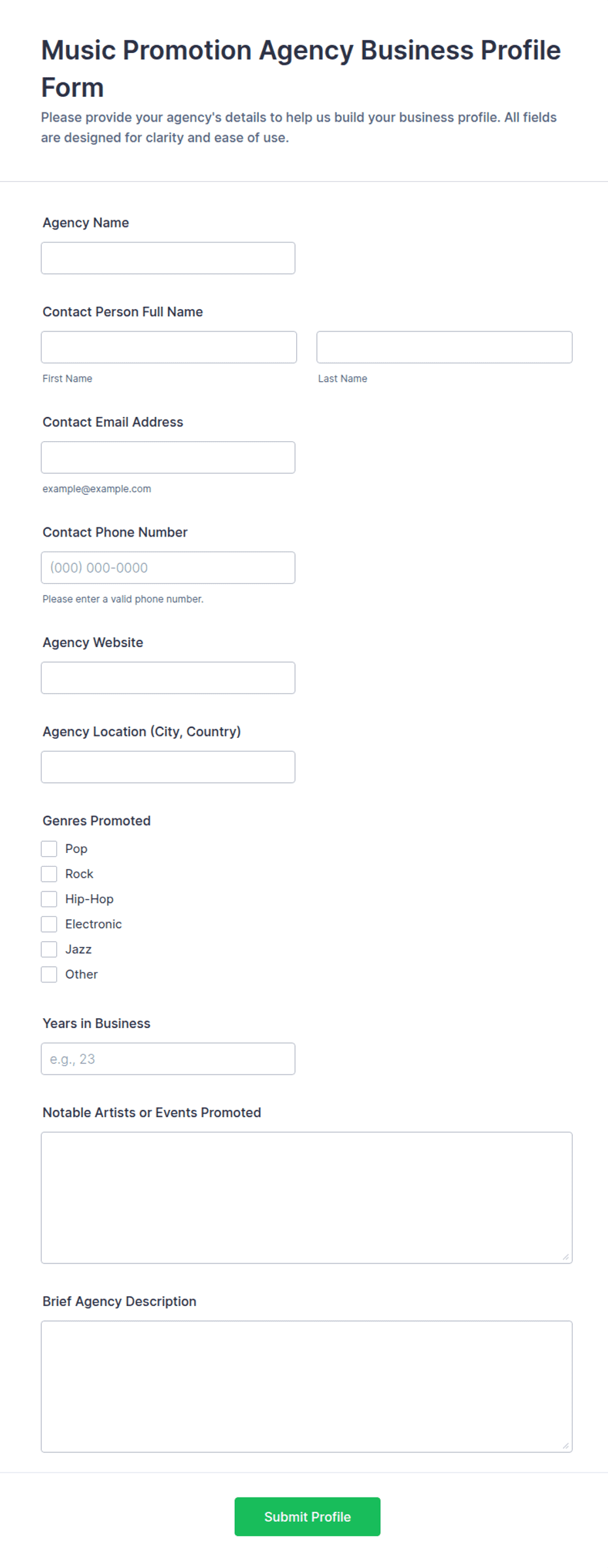Select the Last Name text box
Image resolution: width=608 pixels, height=1568 pixels.
coord(445,347)
